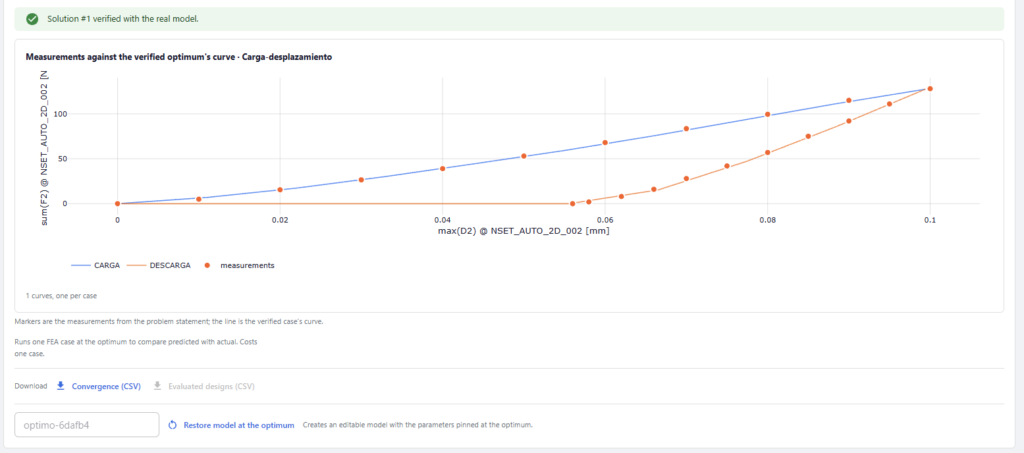Image resolution: width=1024 pixels, height=453 pixels.
Task: Toggle the DESCARGA legend series
Action: (161, 266)
